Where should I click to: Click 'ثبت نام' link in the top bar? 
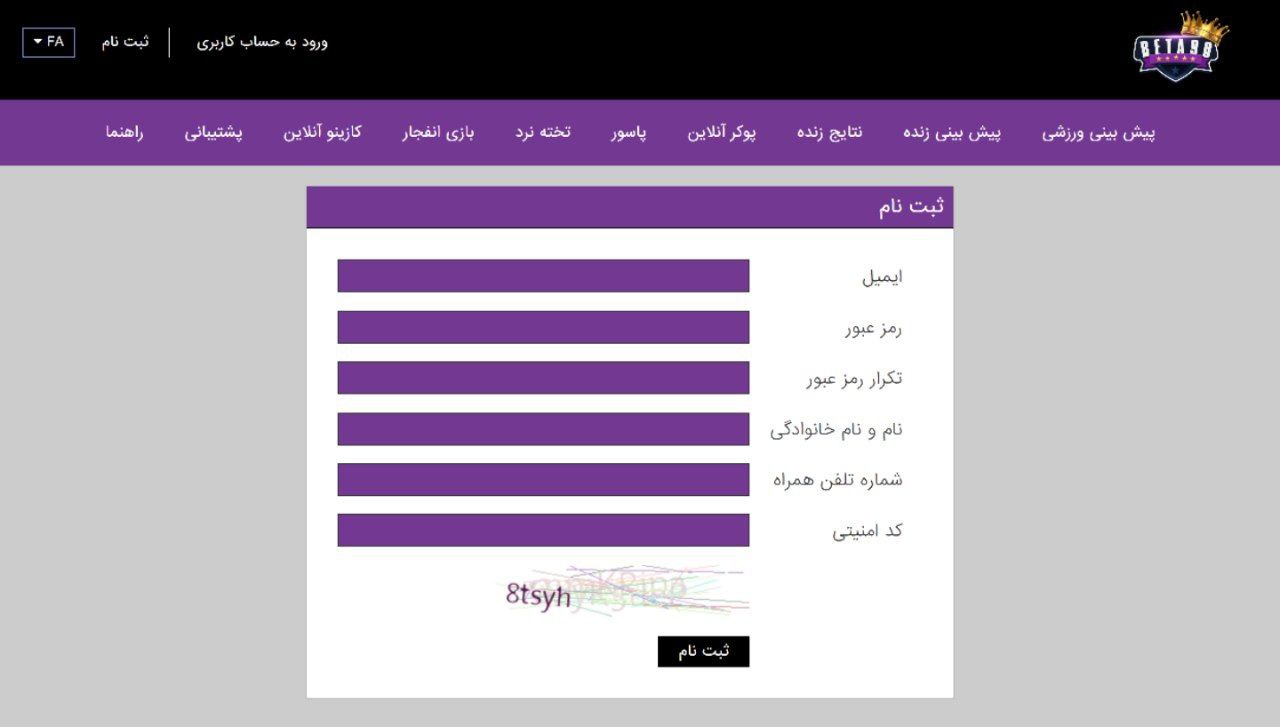coord(124,42)
